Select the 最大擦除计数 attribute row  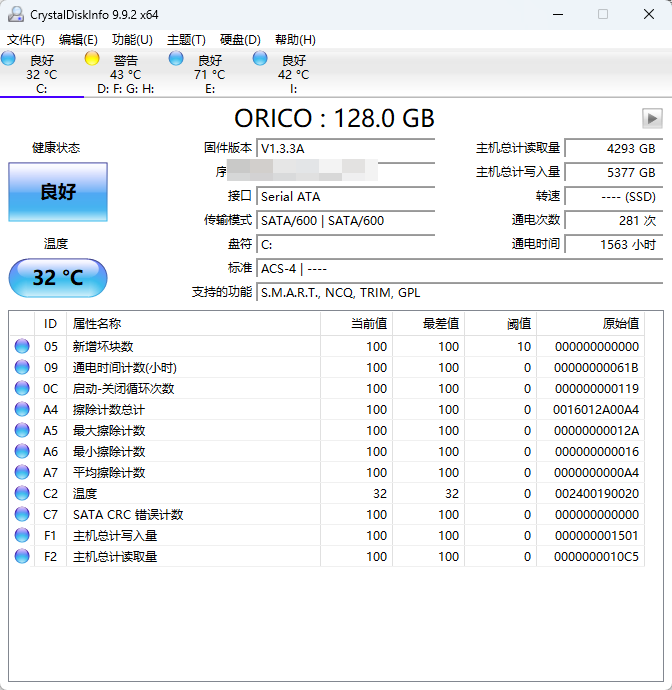(327, 430)
